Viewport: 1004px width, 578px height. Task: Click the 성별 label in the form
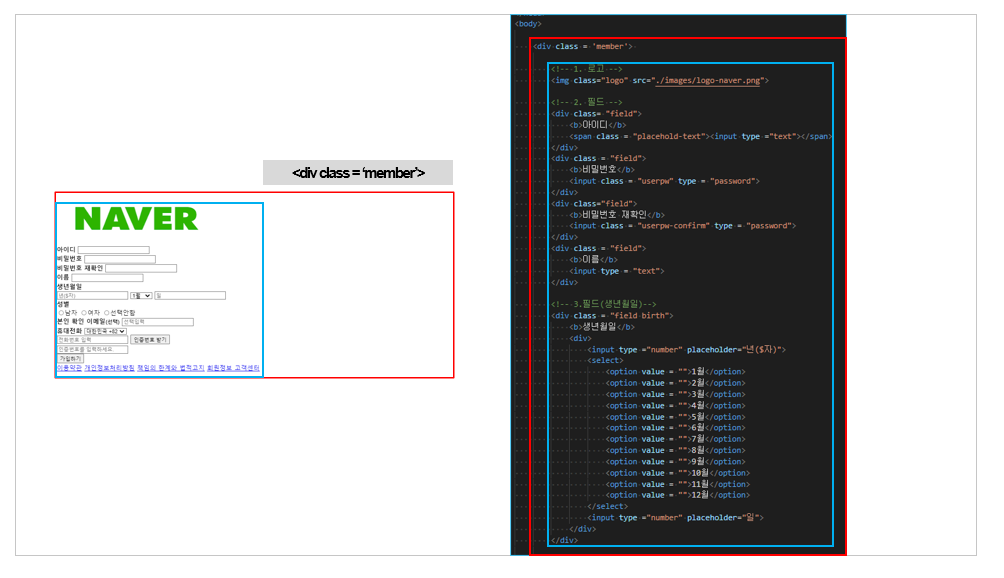point(63,305)
